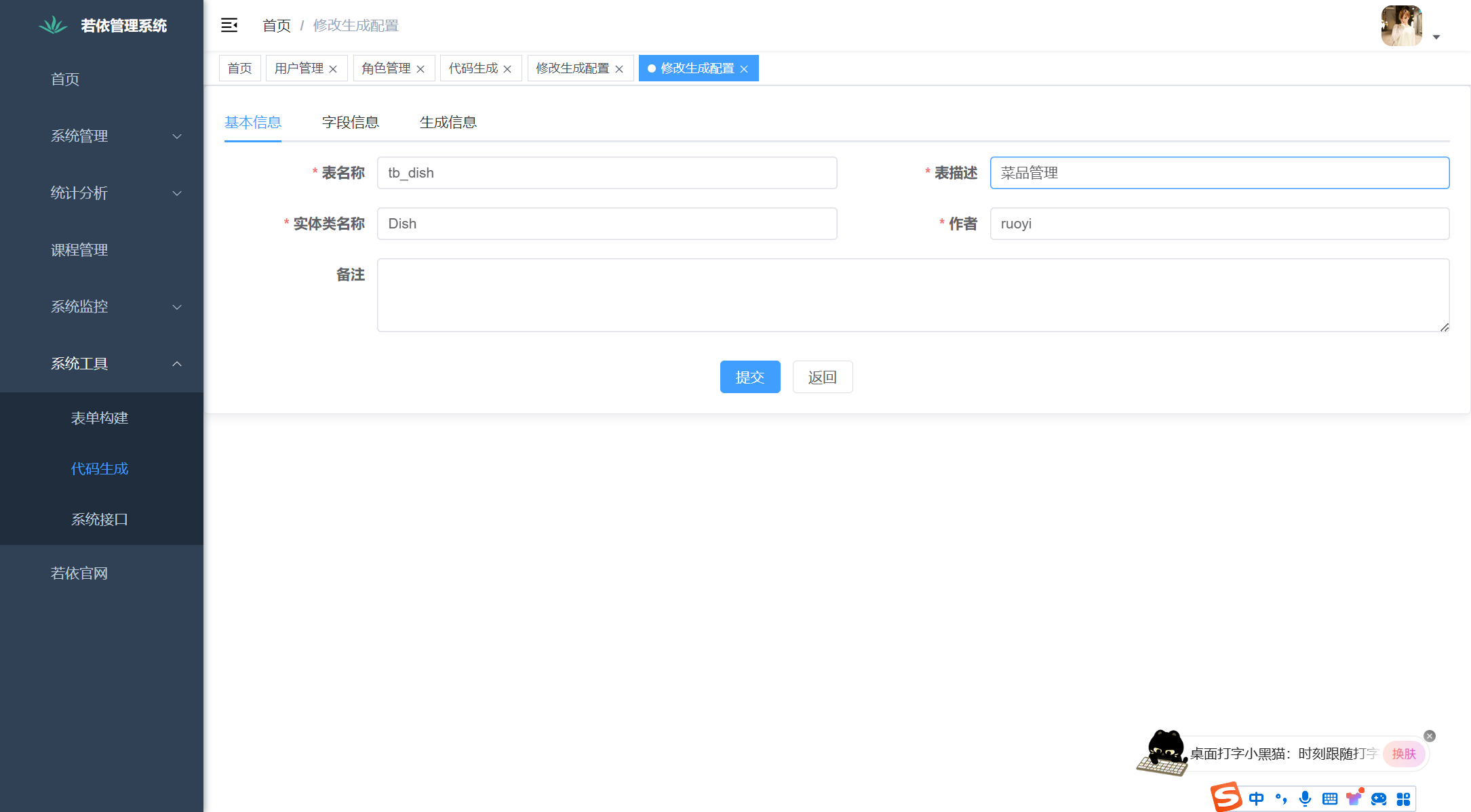Toggle Sogou punctuation mode icon
The height and width of the screenshot is (812, 1471).
(1280, 798)
